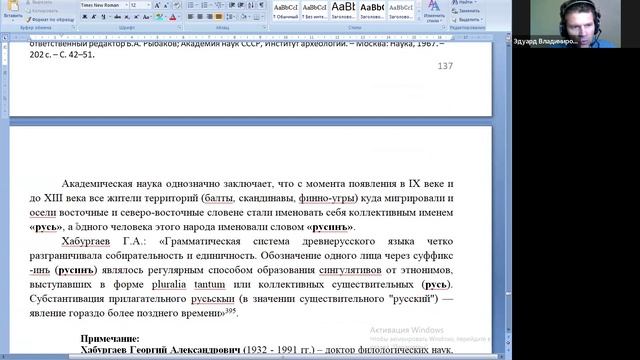Align text left
This screenshot has width=640, height=360.
191,17
